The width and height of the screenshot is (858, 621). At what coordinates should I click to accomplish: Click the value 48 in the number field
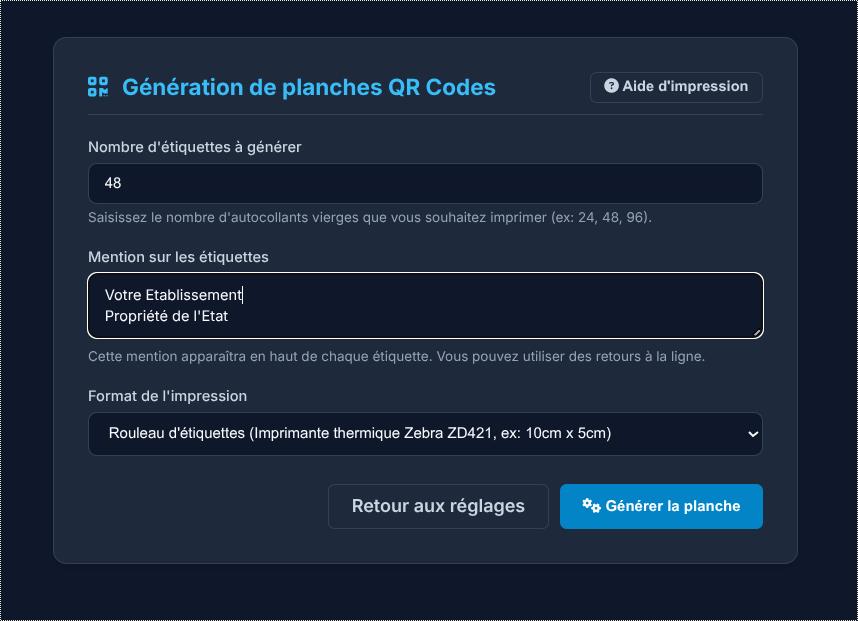click(113, 183)
